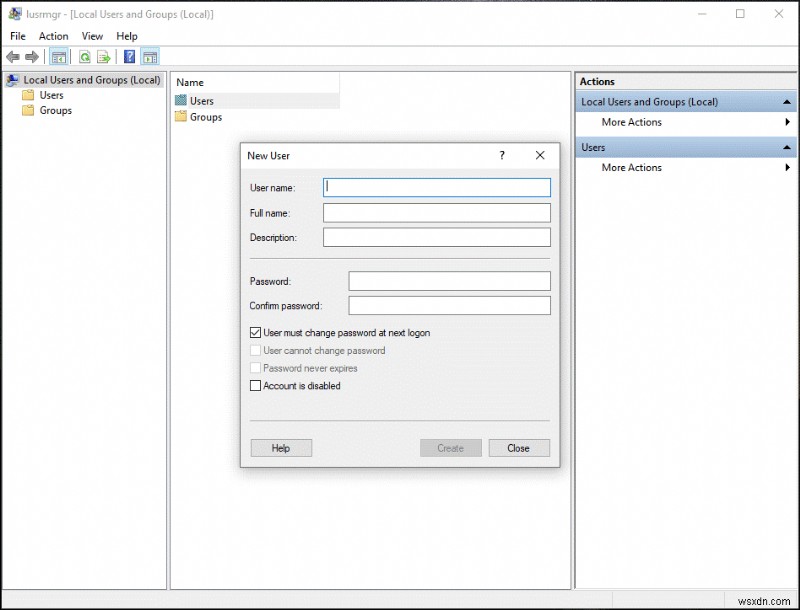Collapse the Users actions section
800x610 pixels.
click(787, 147)
